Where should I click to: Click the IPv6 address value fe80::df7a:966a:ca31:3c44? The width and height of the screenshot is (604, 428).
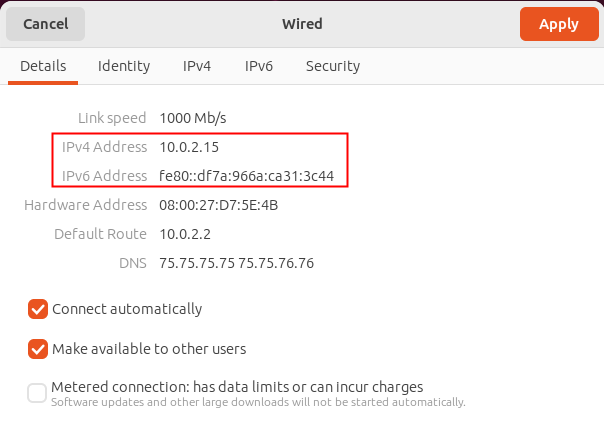pyautogui.click(x=246, y=176)
